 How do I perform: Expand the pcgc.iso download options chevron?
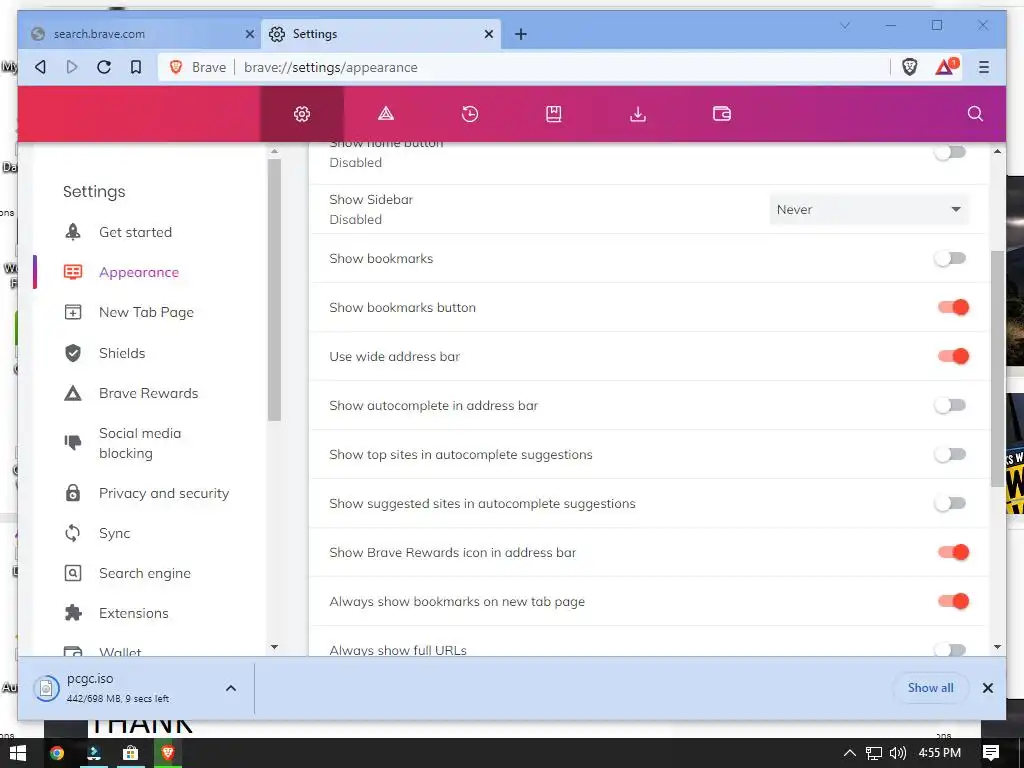click(x=231, y=688)
